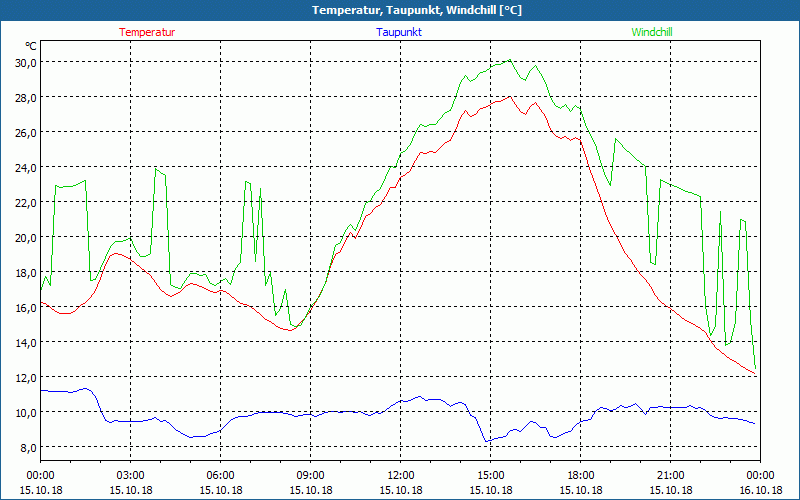
Task: Select the 20,0 y-axis label
Action: (24, 237)
